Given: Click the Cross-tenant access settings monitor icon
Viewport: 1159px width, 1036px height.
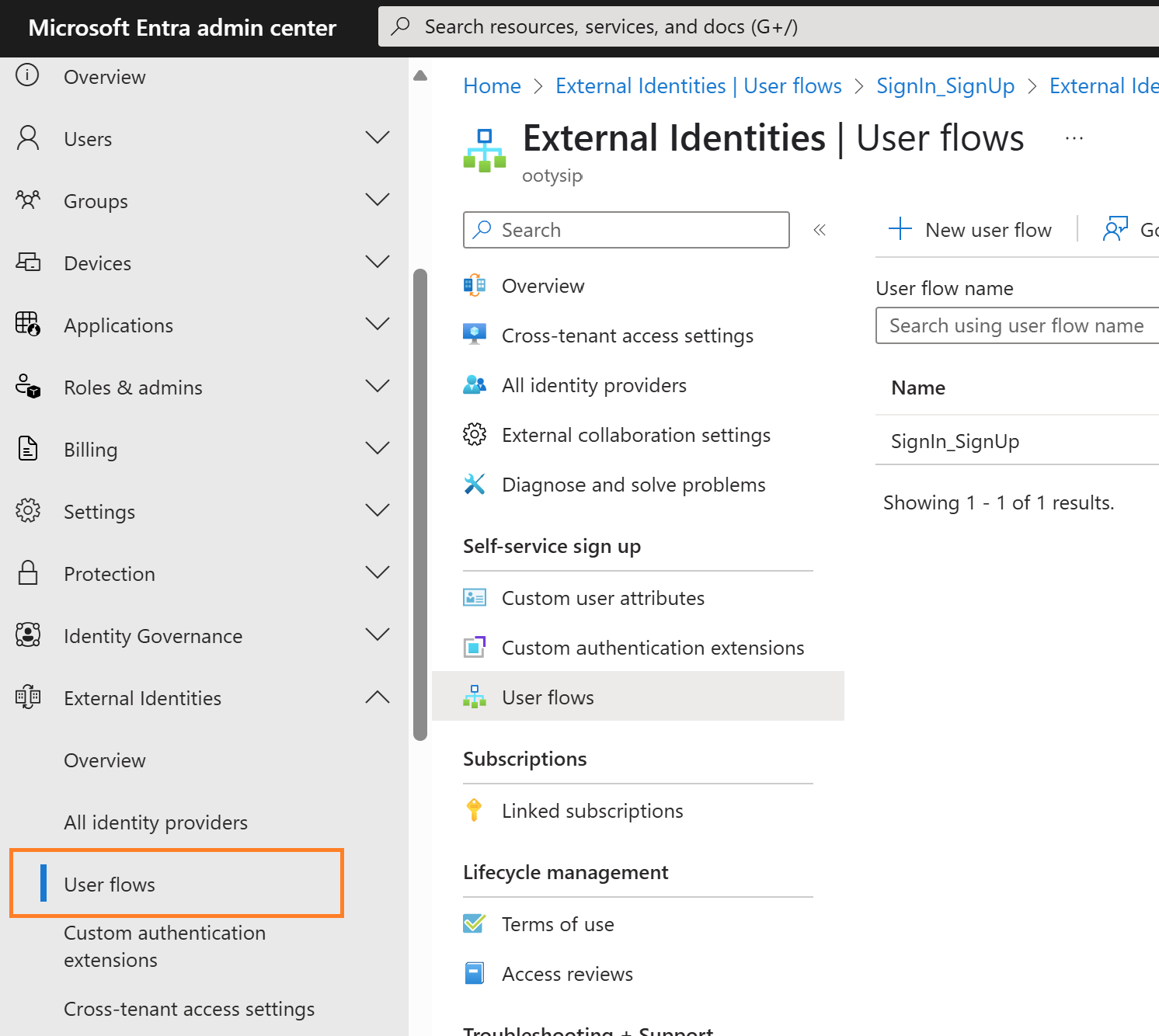Looking at the screenshot, I should click(475, 334).
